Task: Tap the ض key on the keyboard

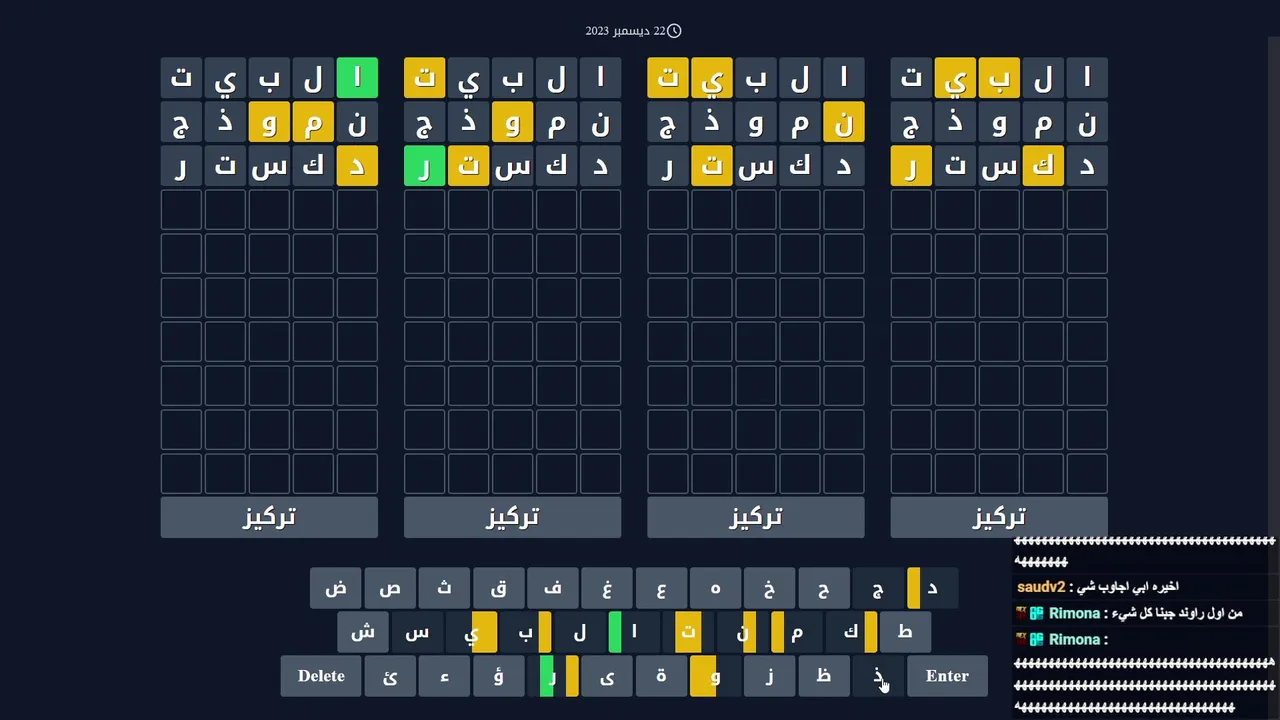Action: 336,588
